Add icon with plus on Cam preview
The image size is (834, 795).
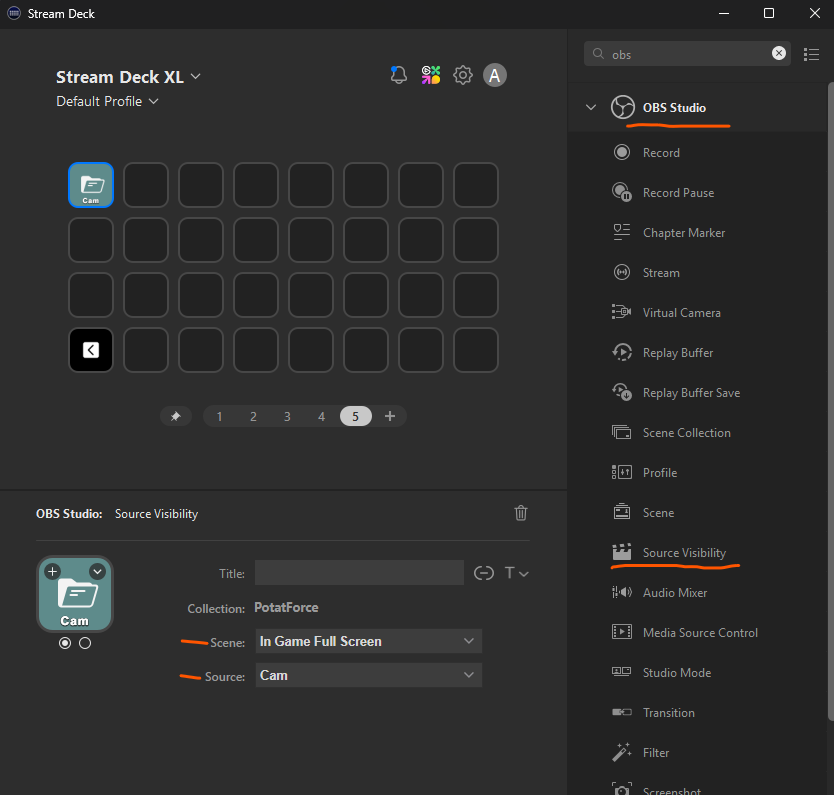click(52, 572)
